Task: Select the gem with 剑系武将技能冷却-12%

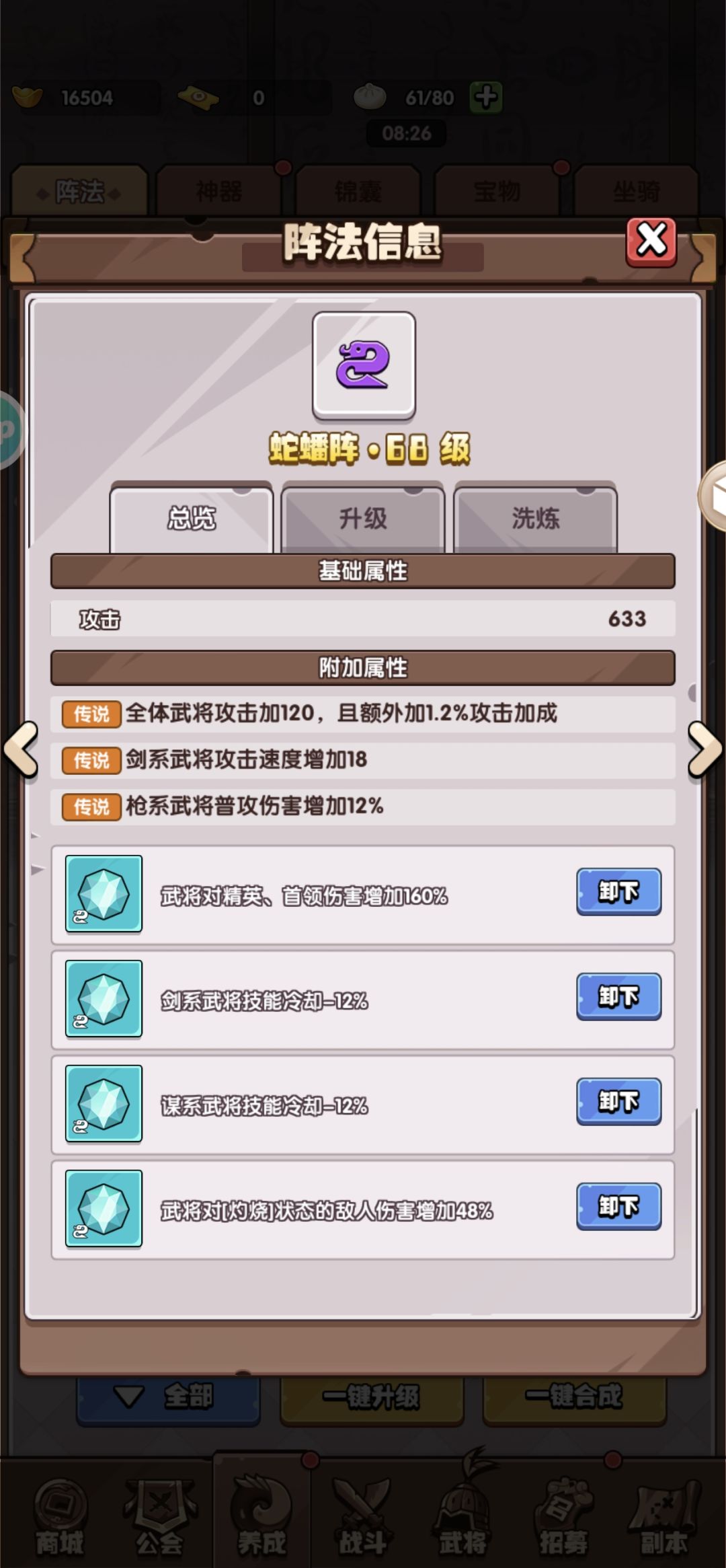Action: (104, 999)
